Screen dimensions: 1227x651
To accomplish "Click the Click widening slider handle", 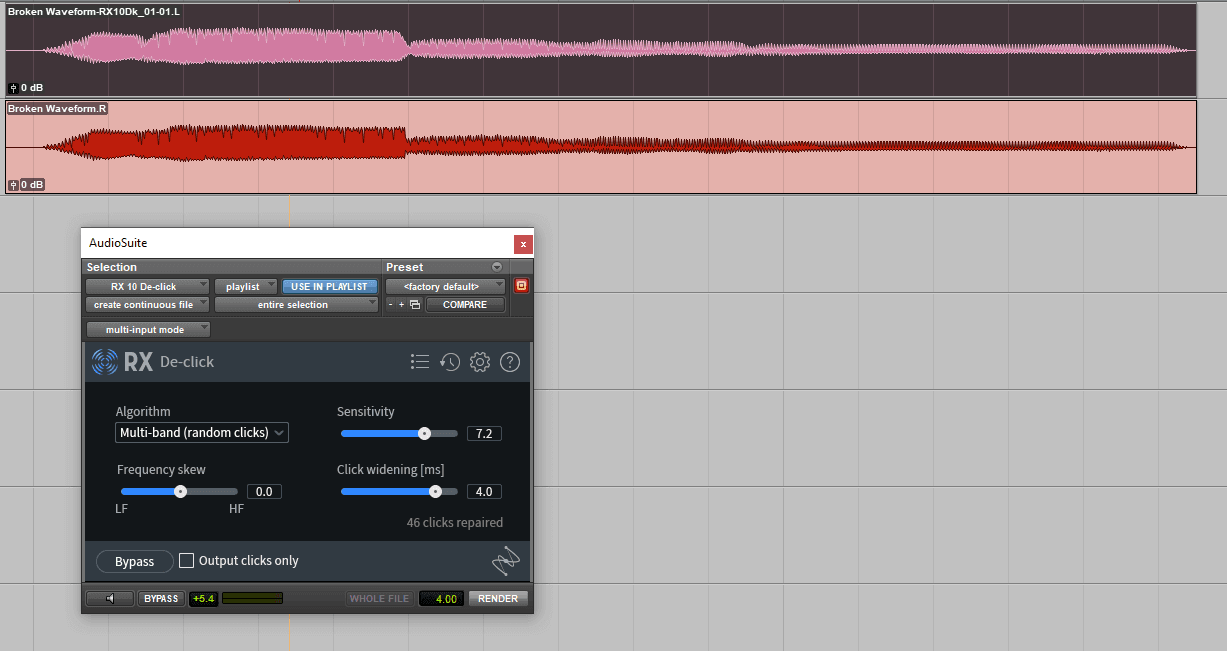I will tap(435, 492).
